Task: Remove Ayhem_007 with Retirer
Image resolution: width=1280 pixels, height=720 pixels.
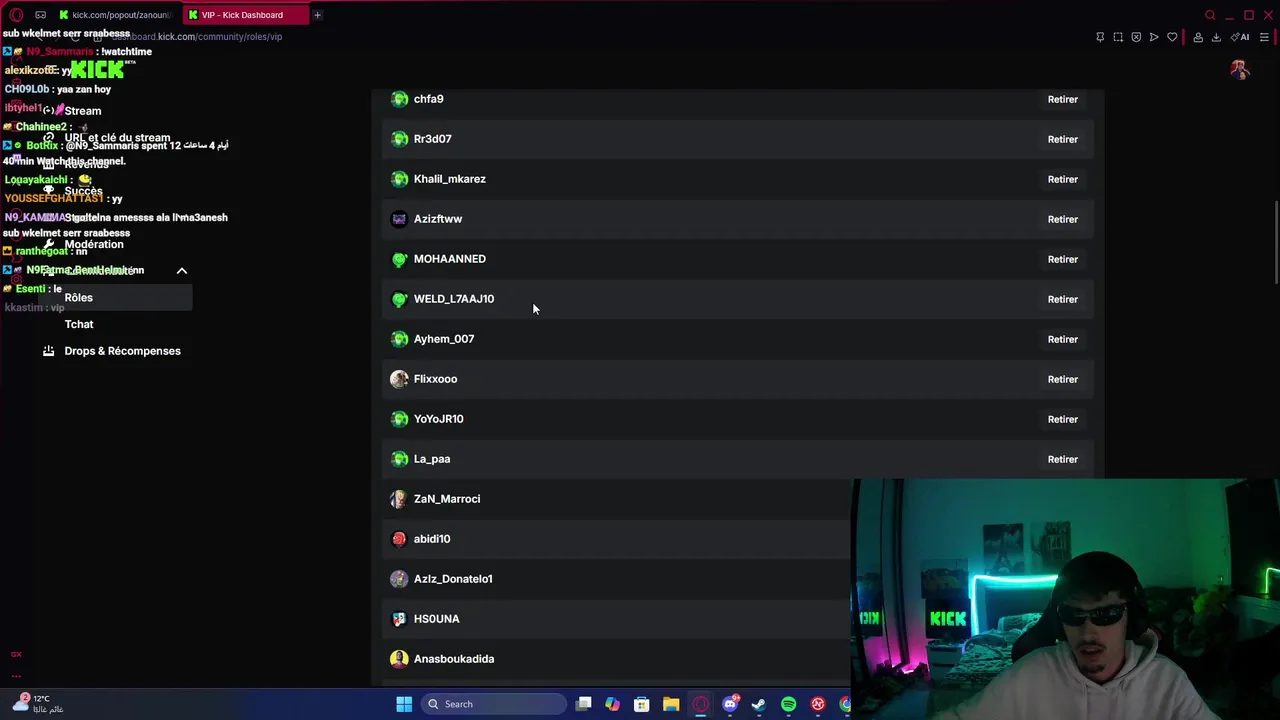Action: pyautogui.click(x=1062, y=339)
